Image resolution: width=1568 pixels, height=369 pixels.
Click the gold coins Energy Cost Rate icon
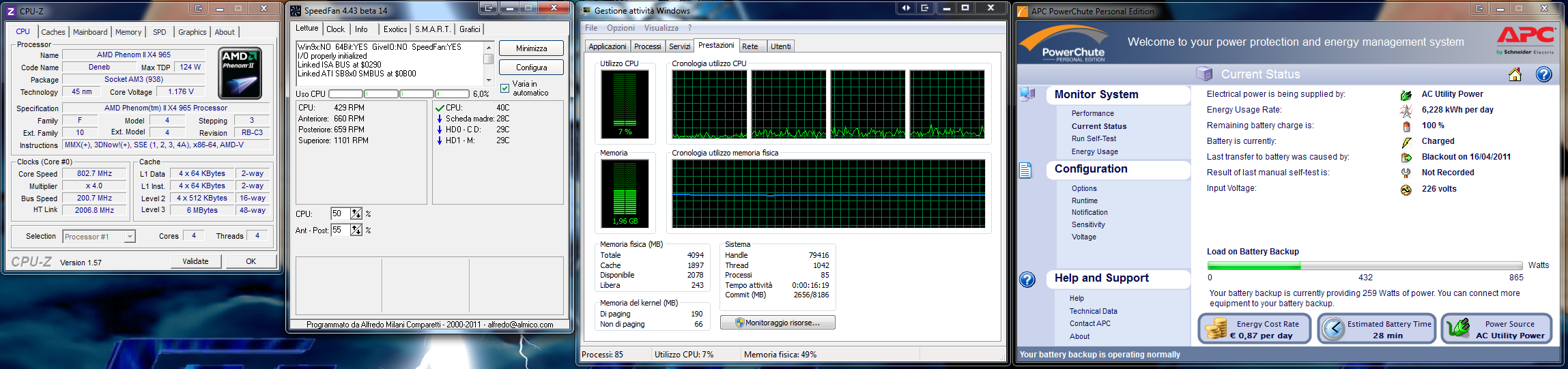(x=1216, y=329)
